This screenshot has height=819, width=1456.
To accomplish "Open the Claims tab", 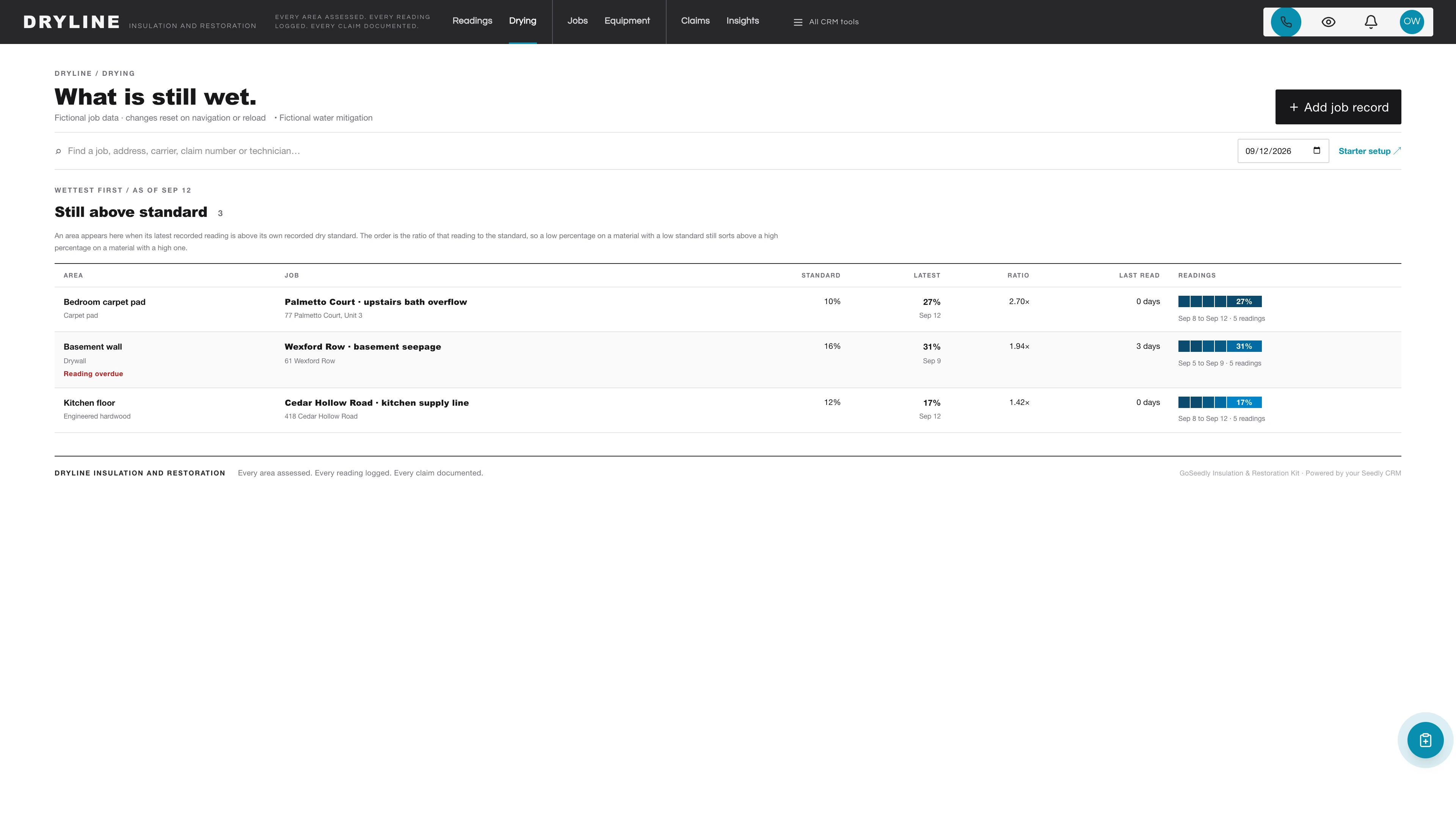I will 695,21.
